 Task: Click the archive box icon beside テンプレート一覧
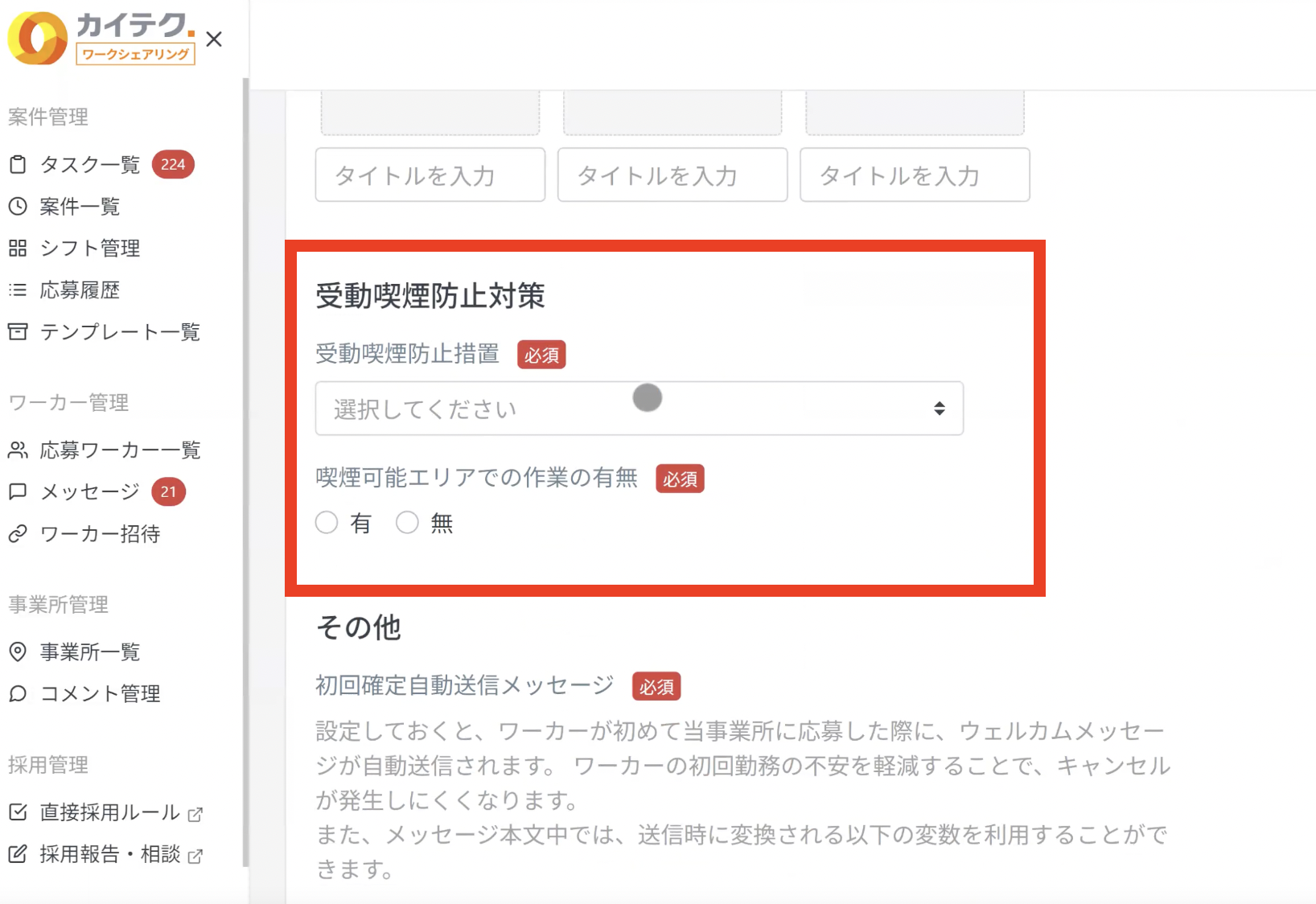point(18,331)
